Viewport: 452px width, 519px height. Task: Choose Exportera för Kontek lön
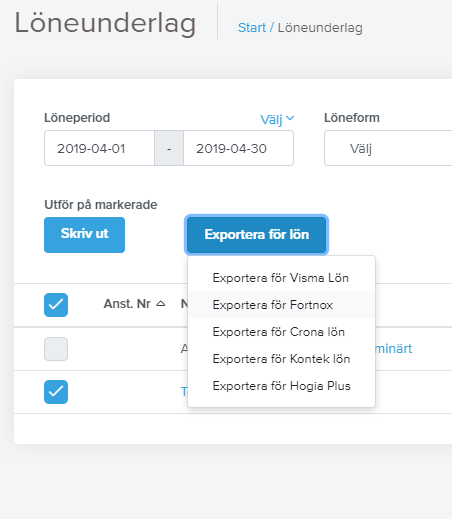(x=281, y=359)
